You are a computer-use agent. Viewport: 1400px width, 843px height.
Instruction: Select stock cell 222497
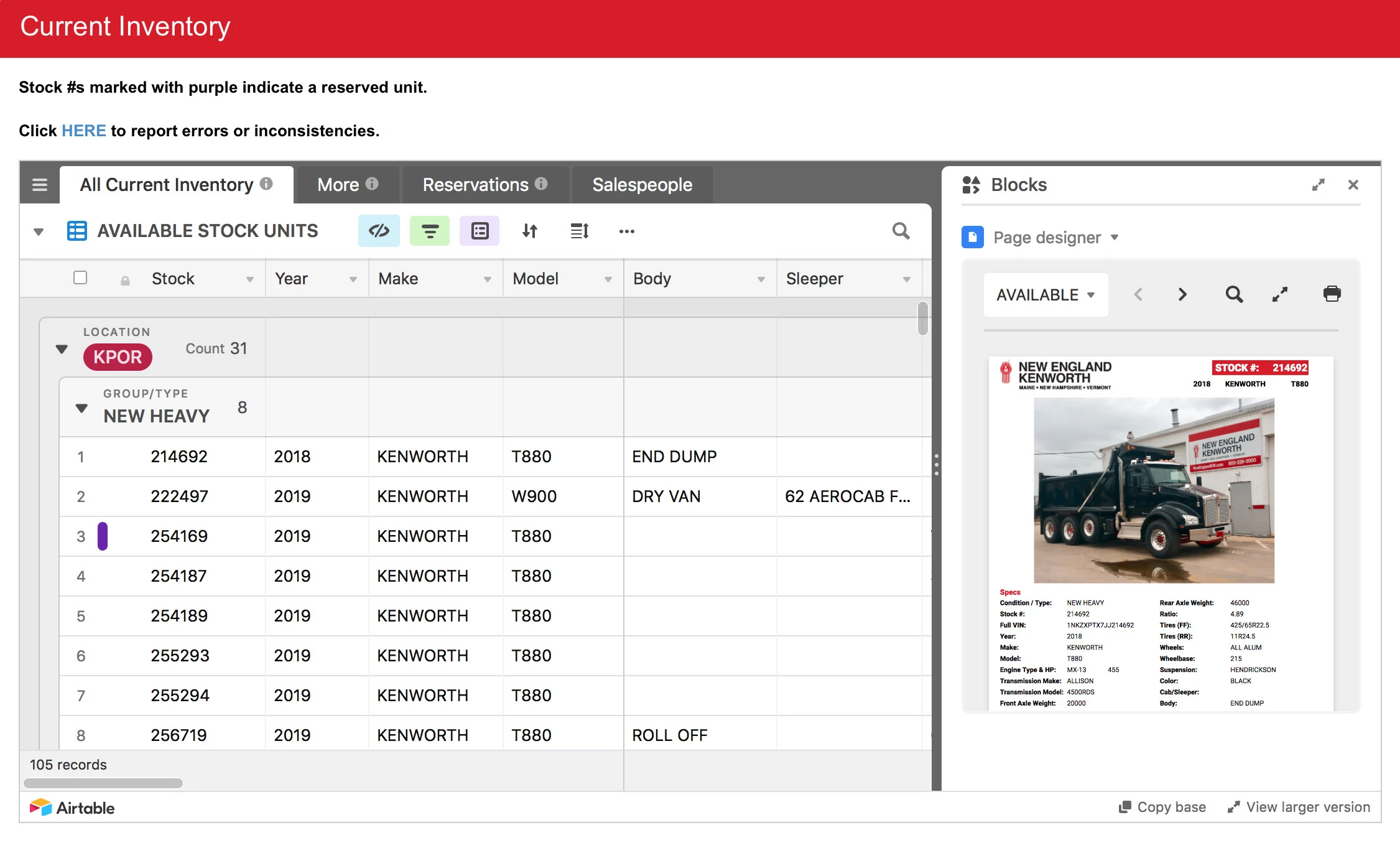point(179,496)
